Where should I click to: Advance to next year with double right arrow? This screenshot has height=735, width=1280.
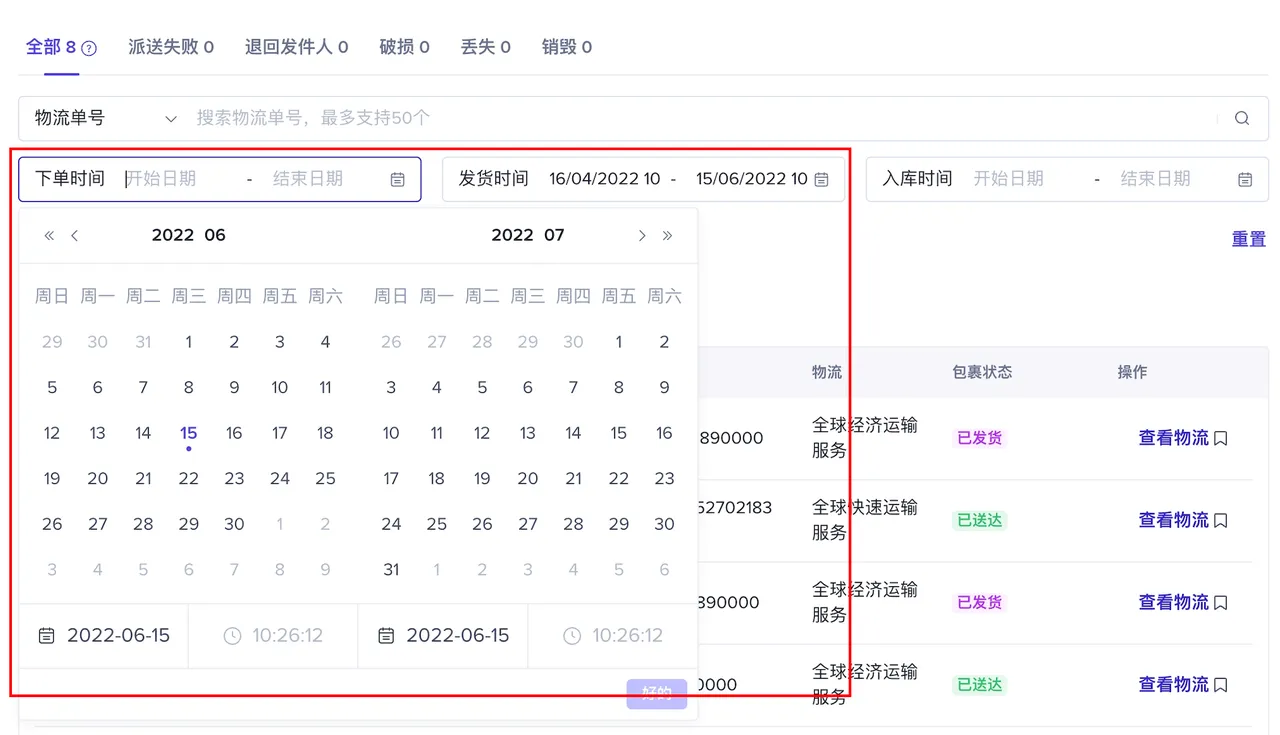click(666, 235)
